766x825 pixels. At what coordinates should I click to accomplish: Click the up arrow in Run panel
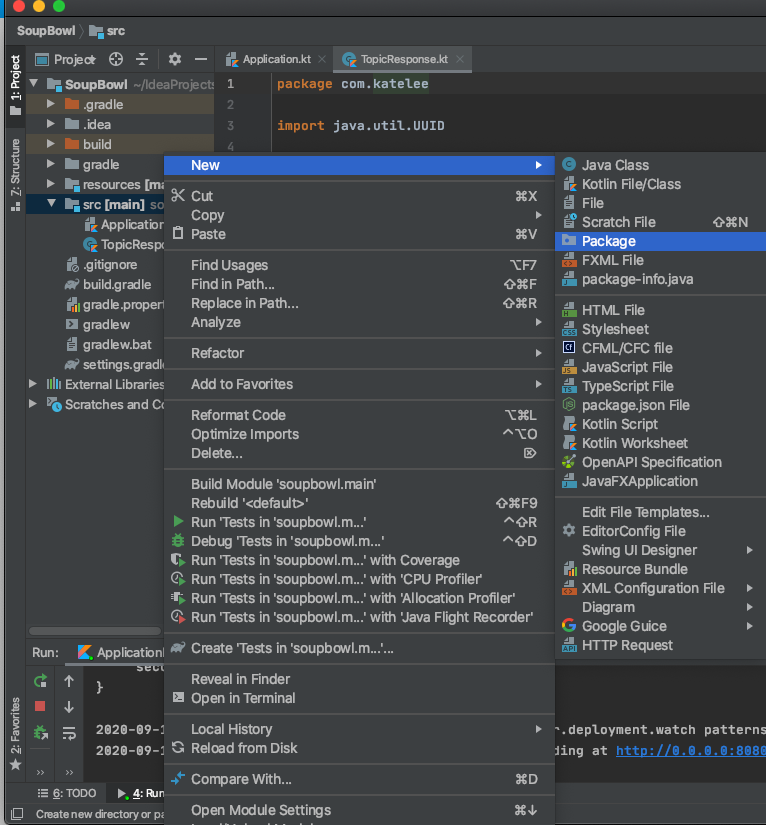(69, 681)
